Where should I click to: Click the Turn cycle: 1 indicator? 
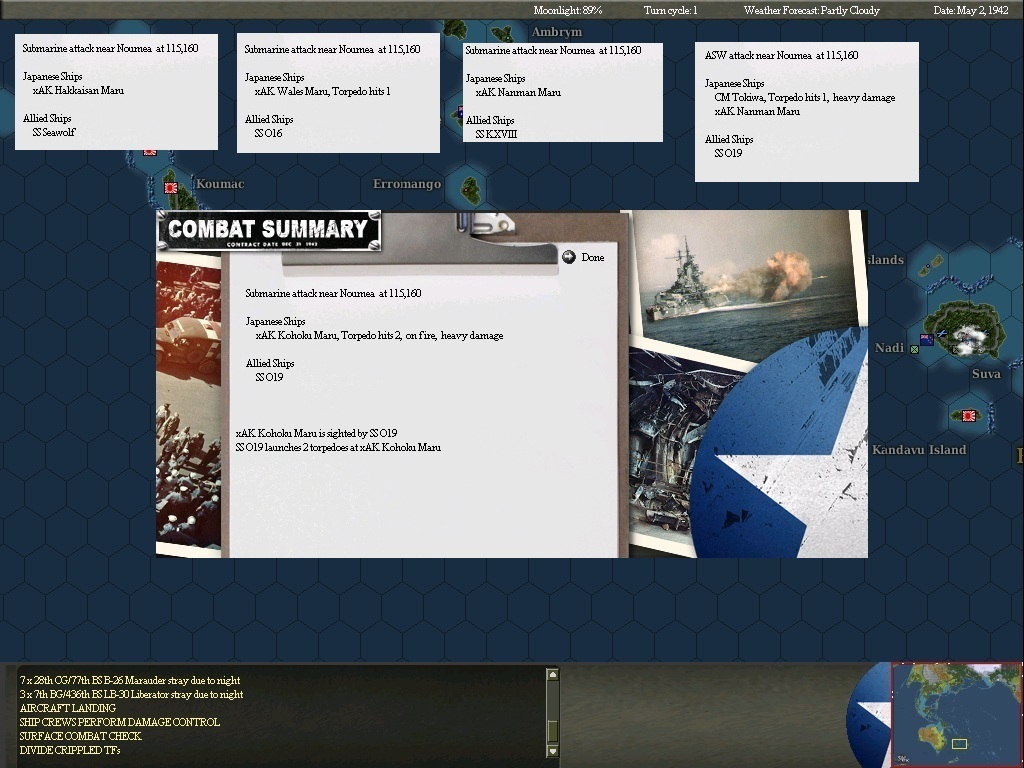pos(670,10)
